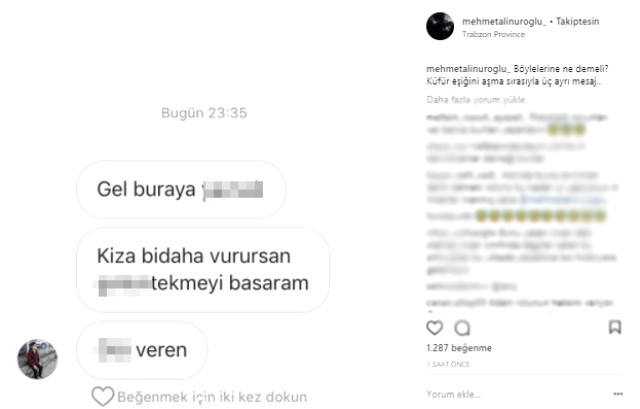This screenshot has height=409, width=640.
Task: Open more options three-dot menu
Action: tap(618, 394)
